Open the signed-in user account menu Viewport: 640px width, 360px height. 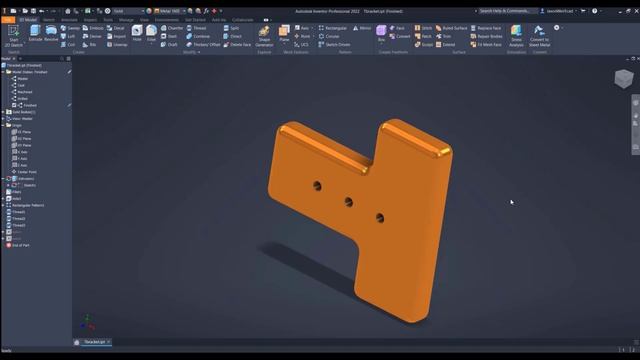point(560,11)
